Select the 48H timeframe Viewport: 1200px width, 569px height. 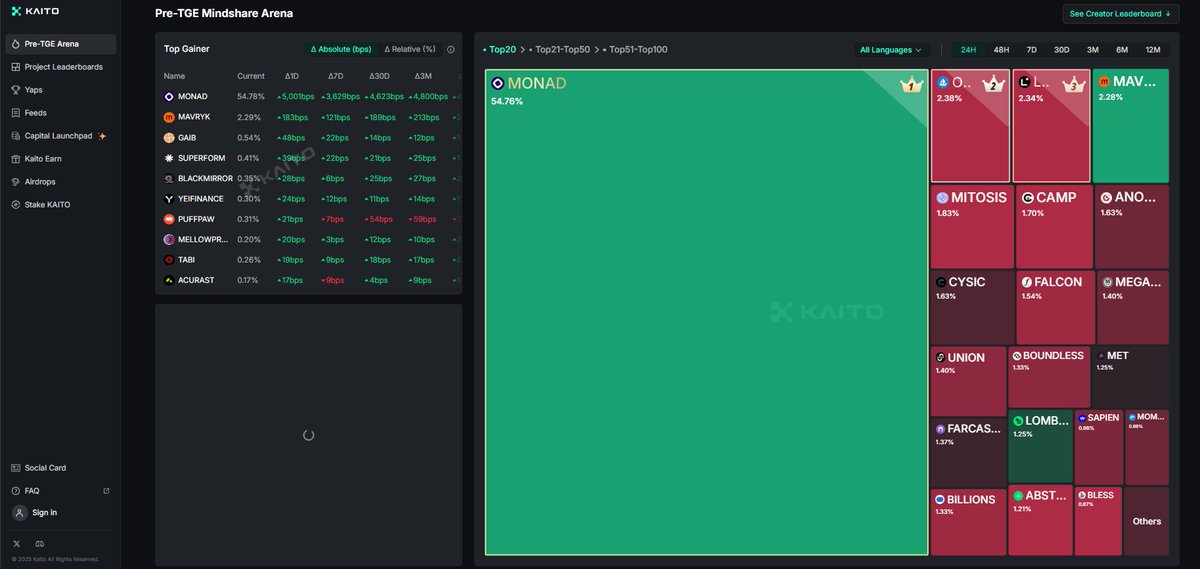click(x=1001, y=50)
